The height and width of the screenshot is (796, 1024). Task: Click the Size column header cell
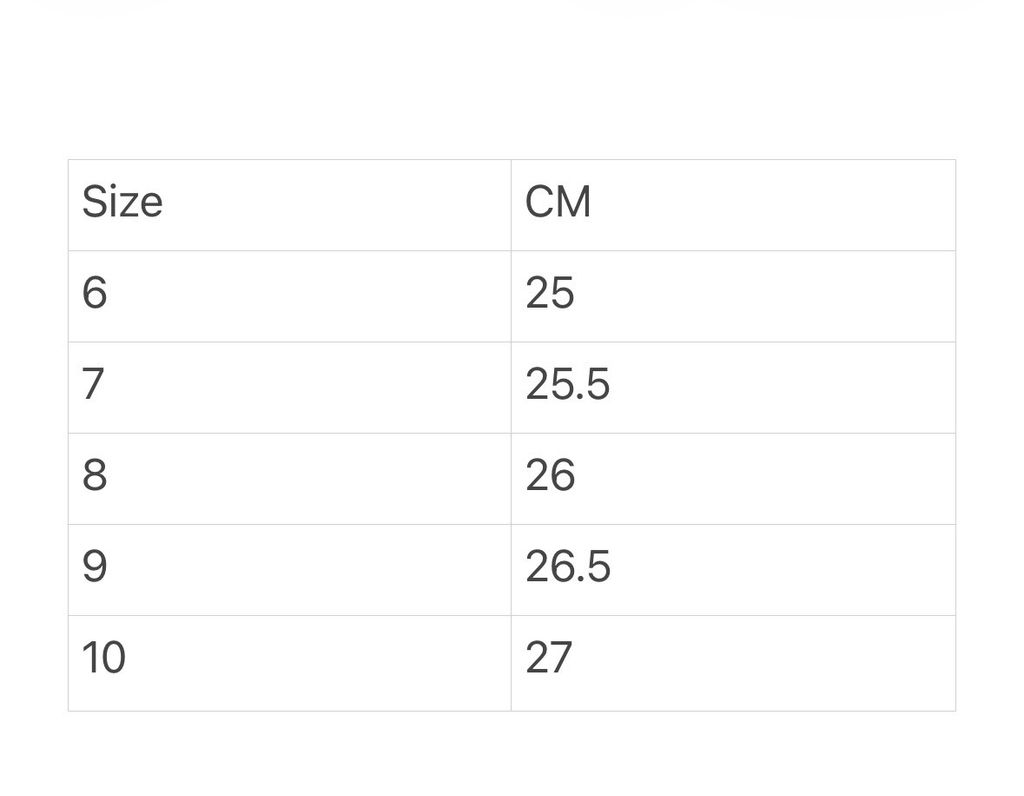pos(289,205)
